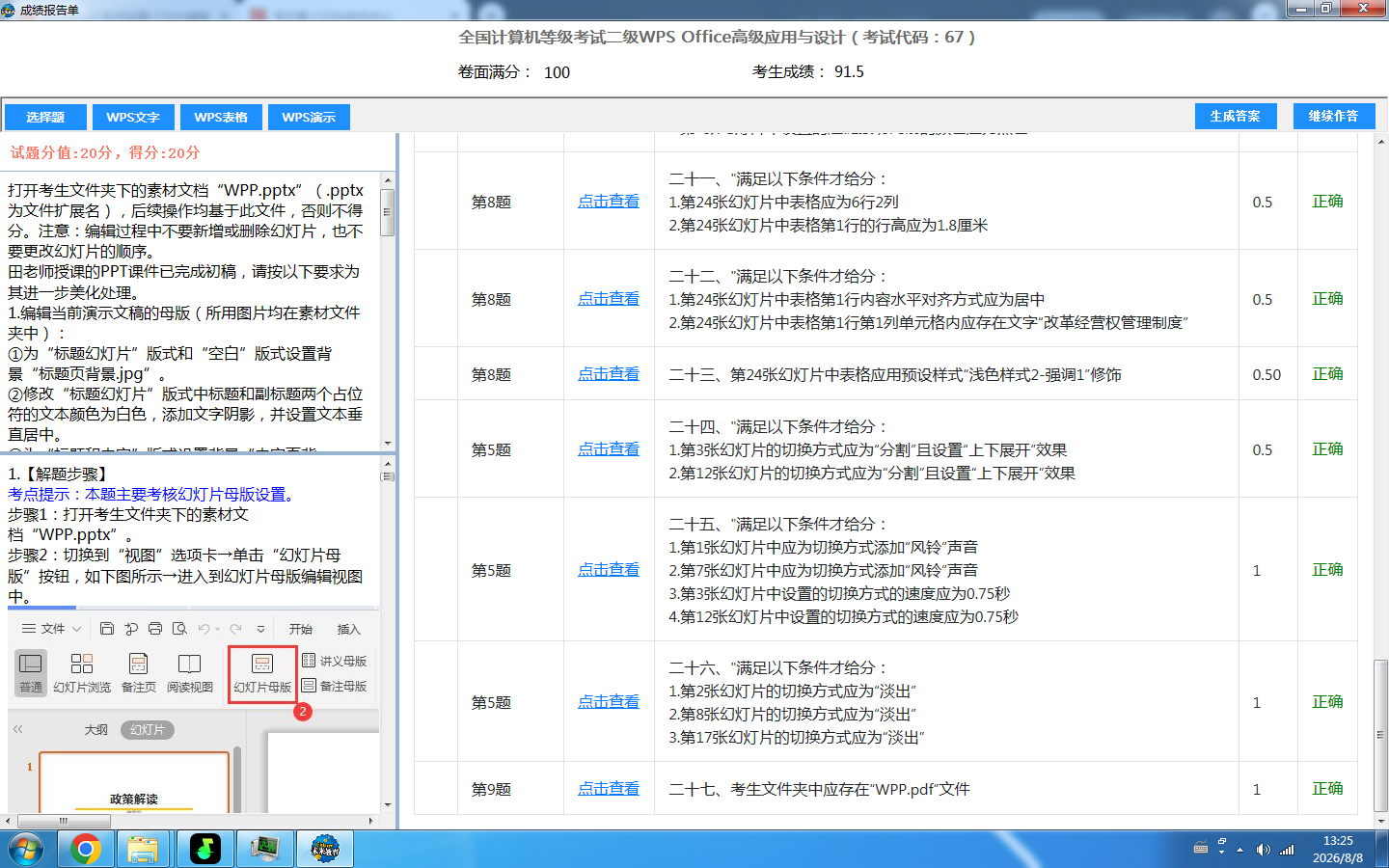
Task: Open 点击查看 for 浅色样式2-强调1 row
Action: click(609, 374)
